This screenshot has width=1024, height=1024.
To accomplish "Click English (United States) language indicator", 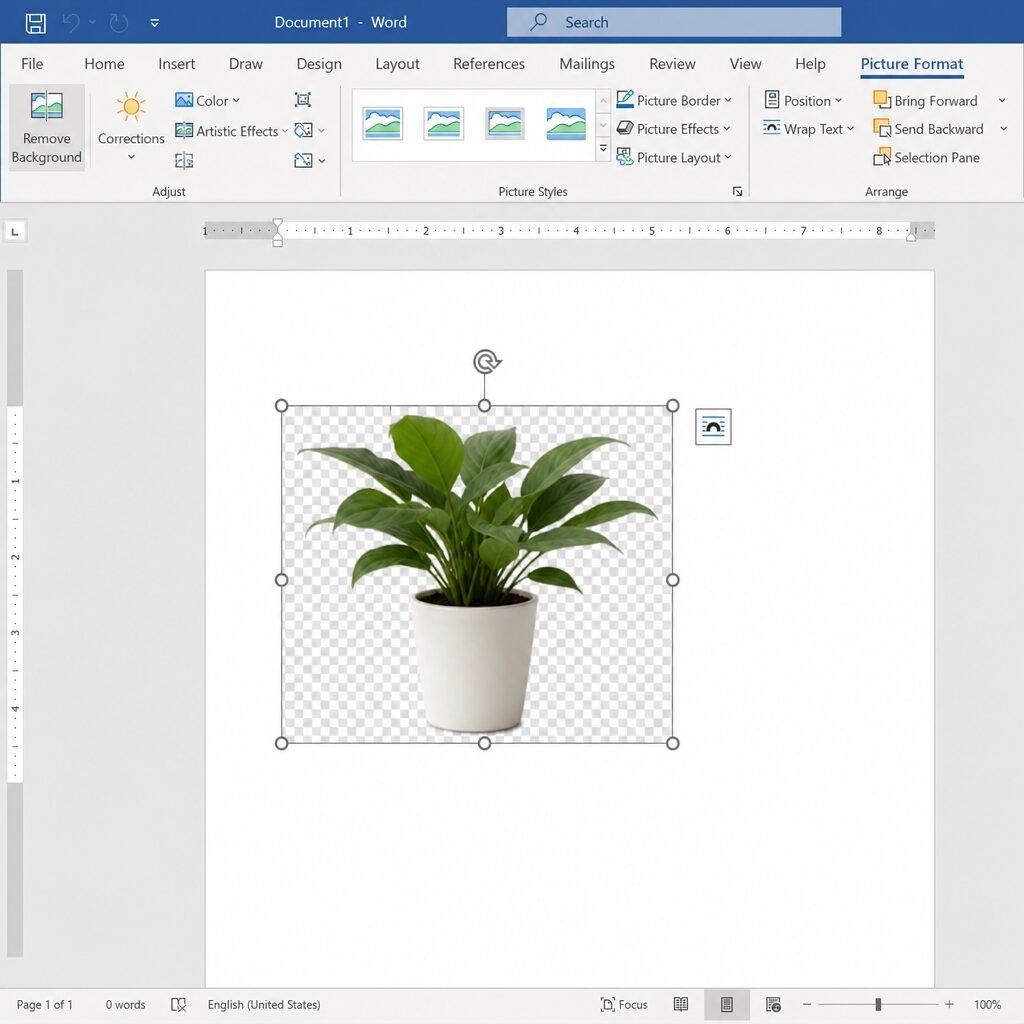I will pyautogui.click(x=264, y=1004).
